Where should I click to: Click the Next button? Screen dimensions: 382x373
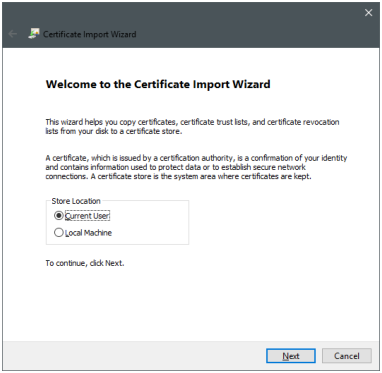point(291,356)
